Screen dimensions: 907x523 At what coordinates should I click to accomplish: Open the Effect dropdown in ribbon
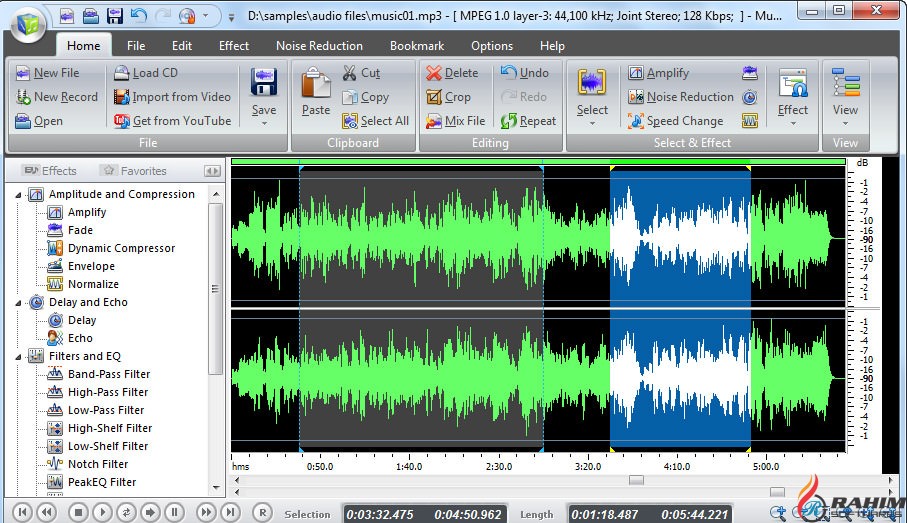coord(792,124)
